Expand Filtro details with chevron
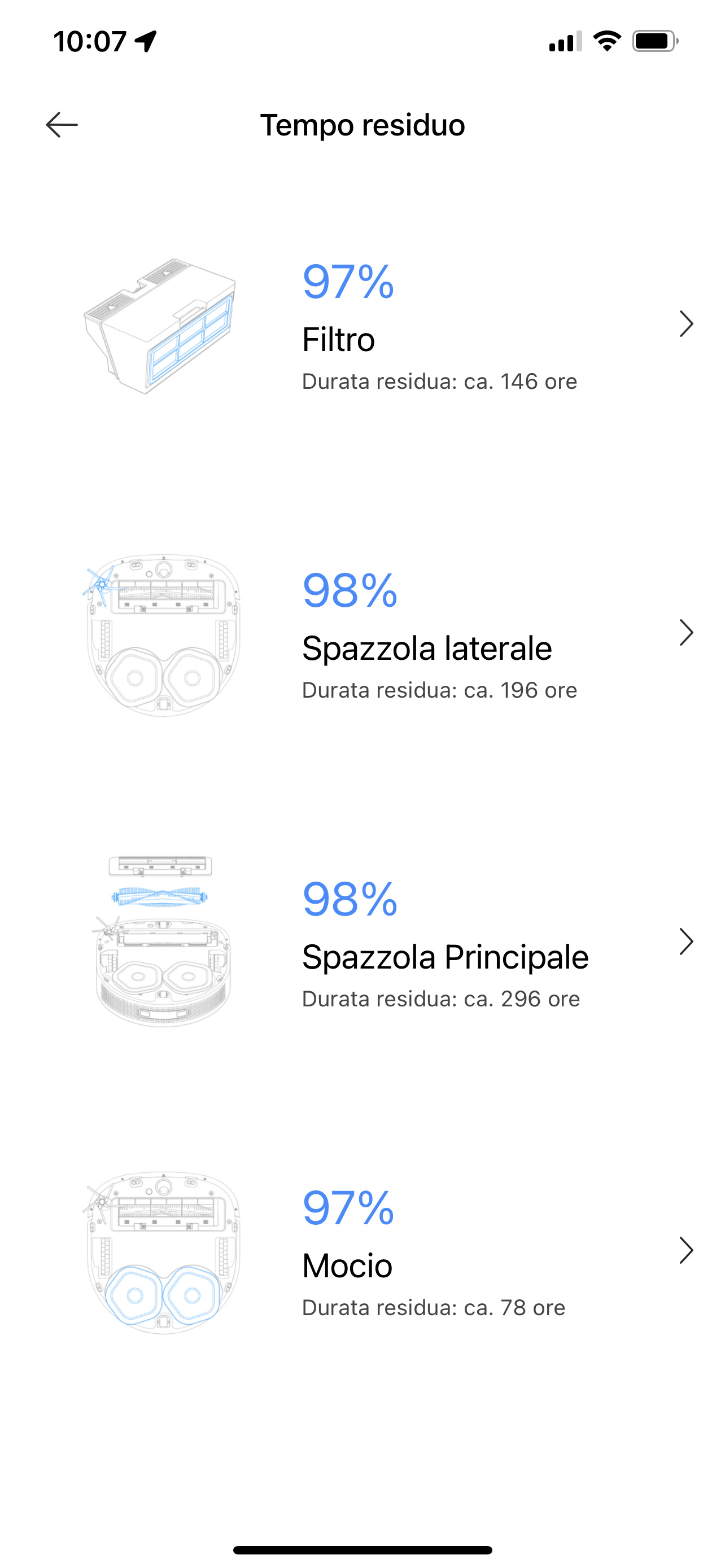 pyautogui.click(x=686, y=324)
